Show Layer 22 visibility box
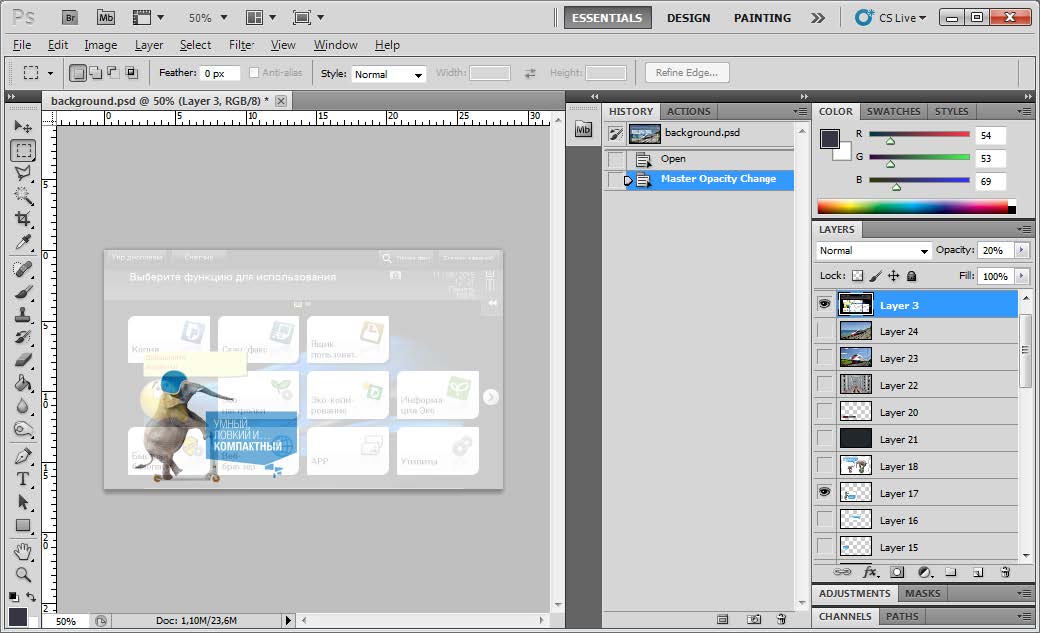 (x=824, y=384)
